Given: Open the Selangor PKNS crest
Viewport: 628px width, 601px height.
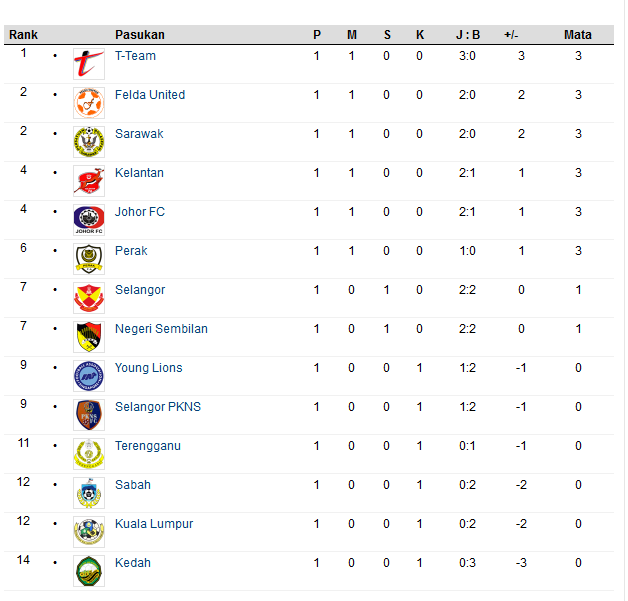Looking at the screenshot, I should coord(89,415).
